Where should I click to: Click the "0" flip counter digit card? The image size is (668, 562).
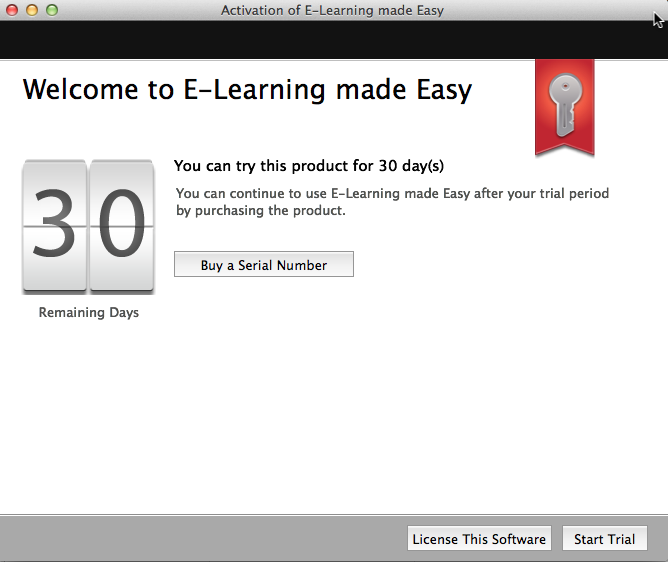(x=122, y=226)
